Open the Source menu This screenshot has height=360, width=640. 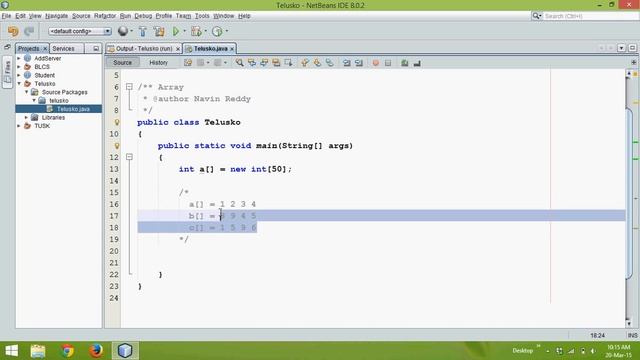[x=81, y=16]
